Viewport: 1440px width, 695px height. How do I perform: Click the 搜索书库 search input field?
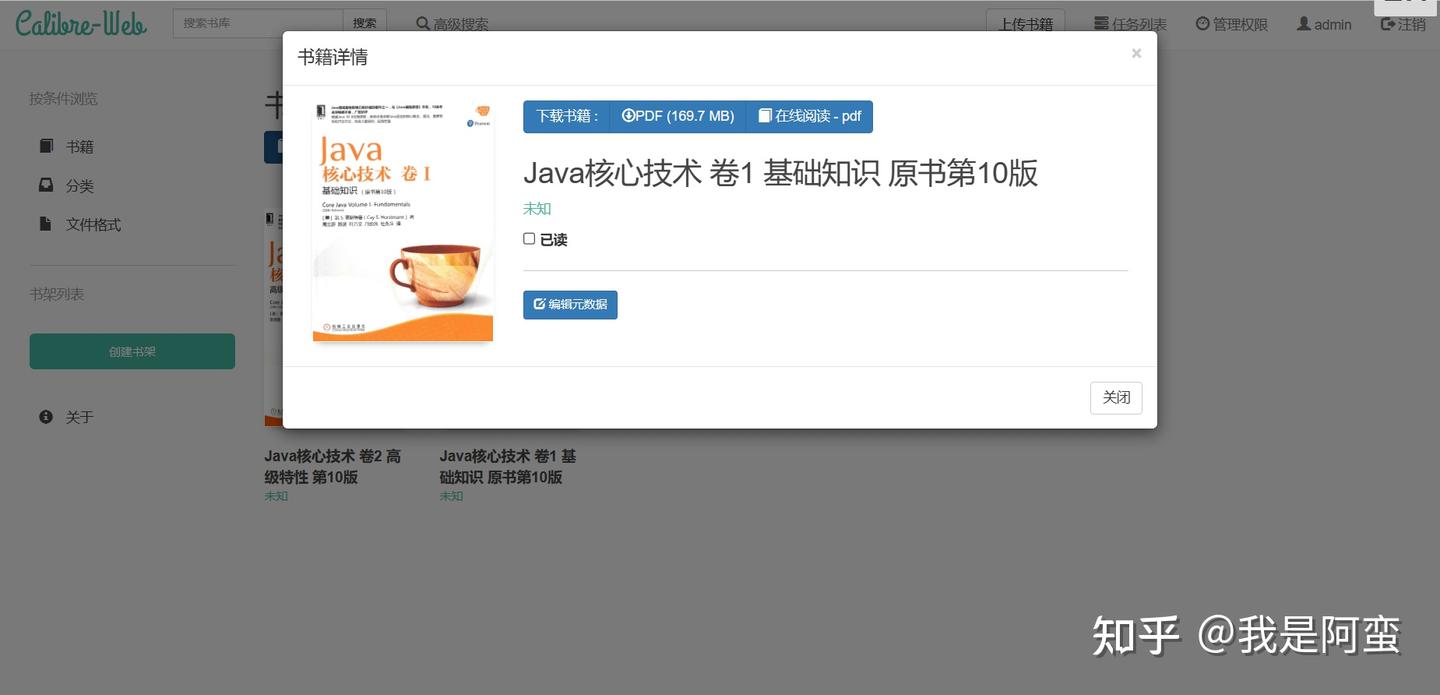pyautogui.click(x=256, y=21)
